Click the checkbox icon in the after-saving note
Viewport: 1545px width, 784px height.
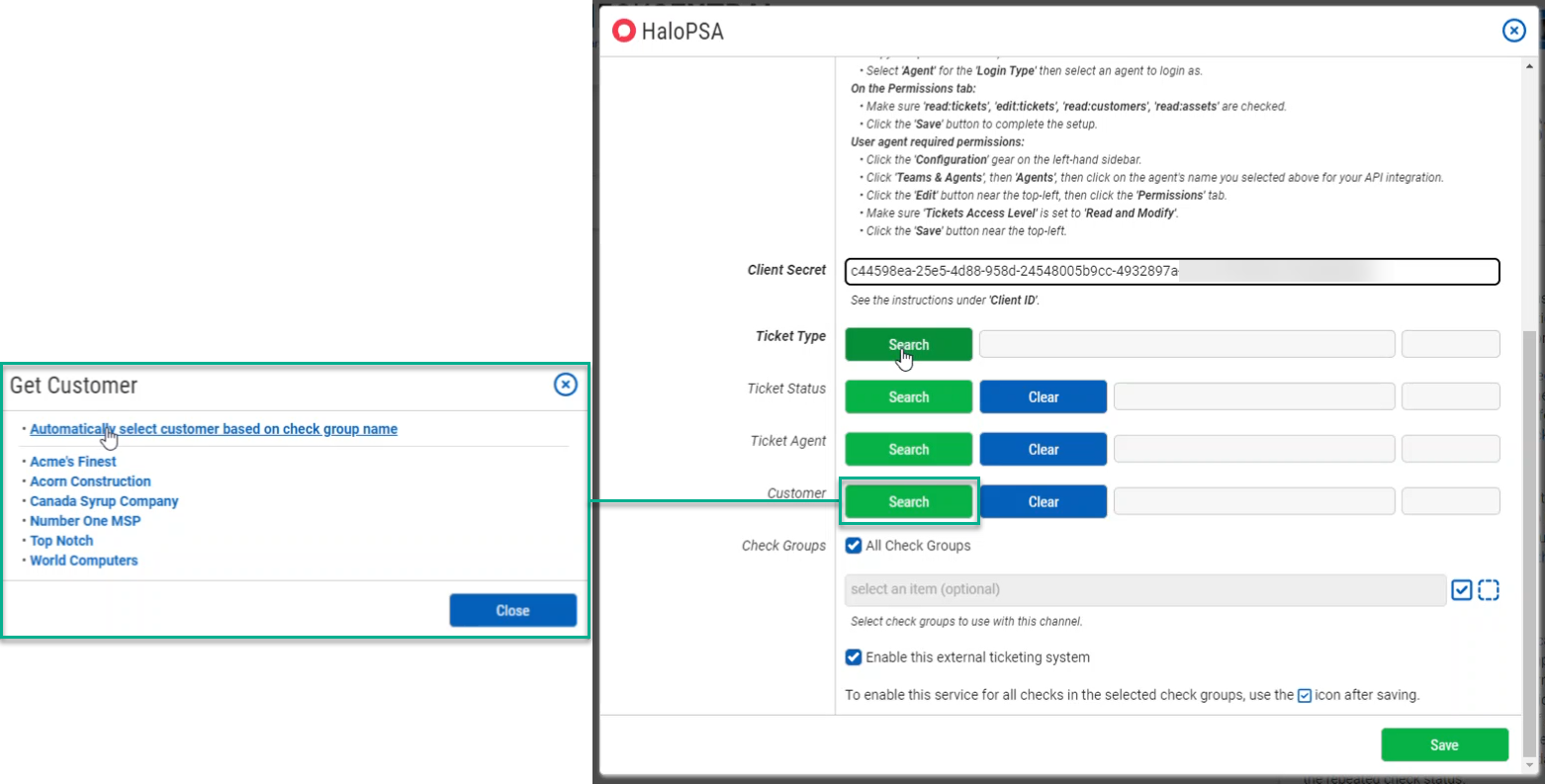point(1305,695)
